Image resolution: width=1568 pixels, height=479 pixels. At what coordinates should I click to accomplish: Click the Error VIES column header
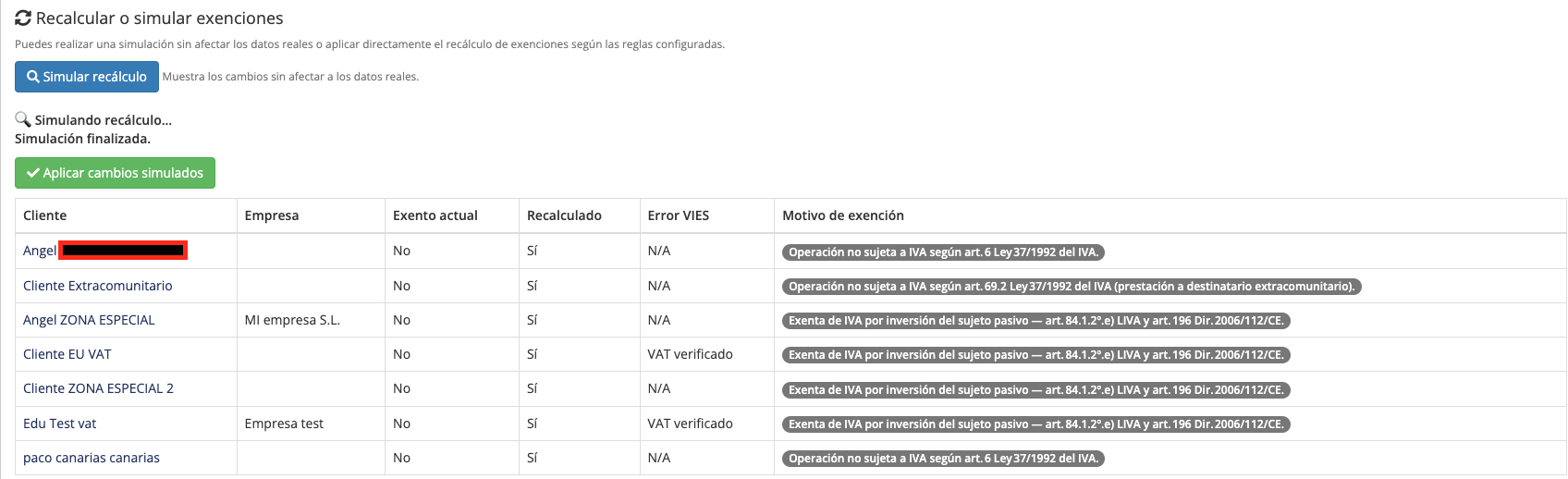(x=679, y=215)
